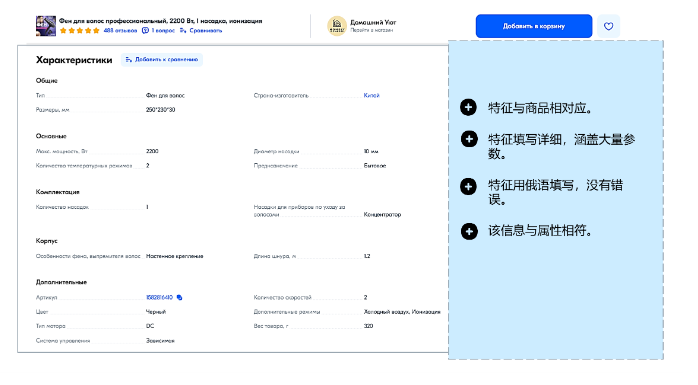Copy the article number with copy icon

point(179,297)
